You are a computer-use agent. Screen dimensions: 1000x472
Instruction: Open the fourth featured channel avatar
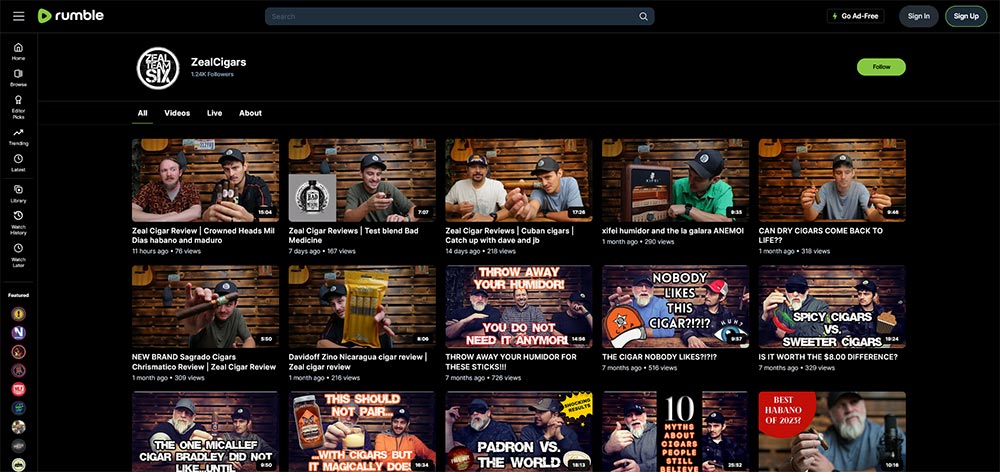tap(18, 370)
